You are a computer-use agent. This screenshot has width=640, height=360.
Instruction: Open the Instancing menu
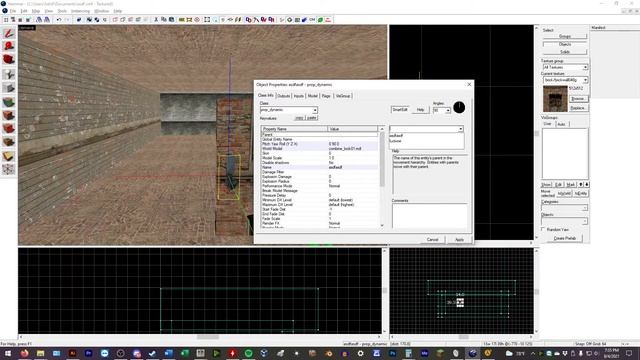pyautogui.click(x=80, y=11)
